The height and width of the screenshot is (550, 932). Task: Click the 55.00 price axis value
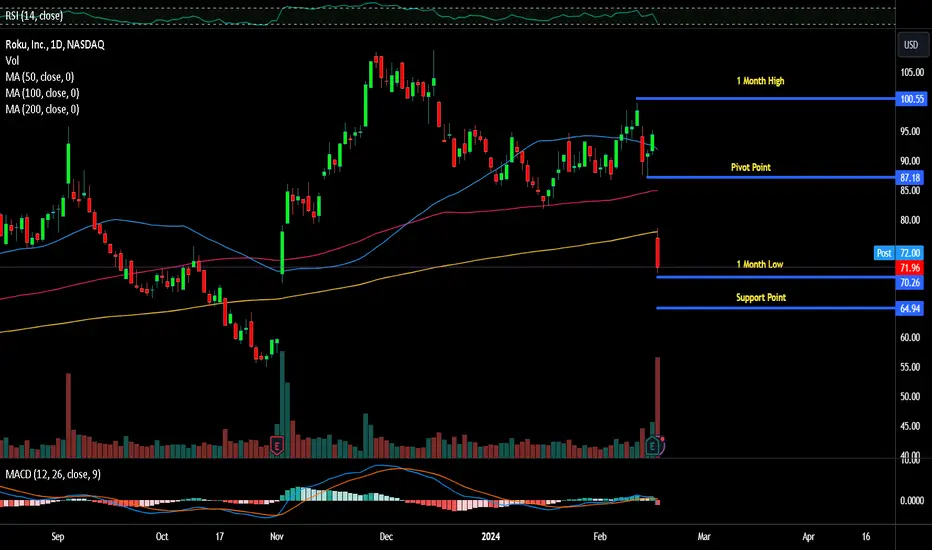(x=910, y=367)
